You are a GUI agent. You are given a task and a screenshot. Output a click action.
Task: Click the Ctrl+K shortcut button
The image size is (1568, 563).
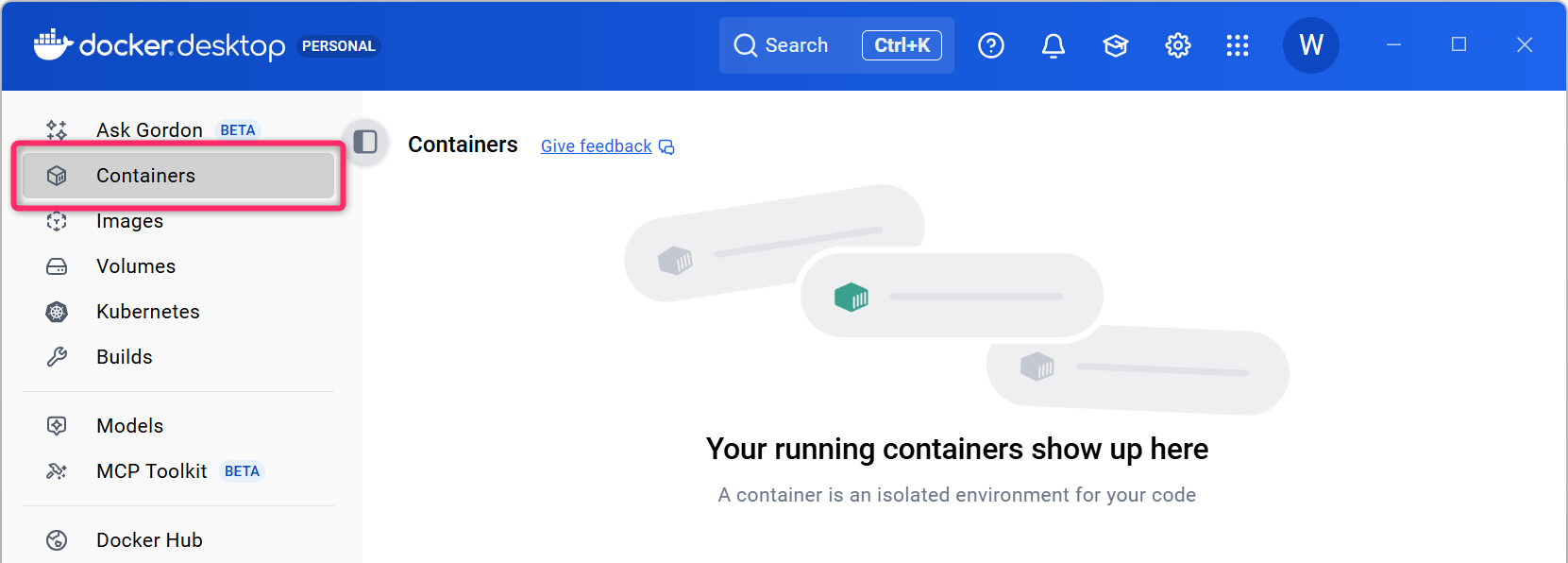point(902,45)
